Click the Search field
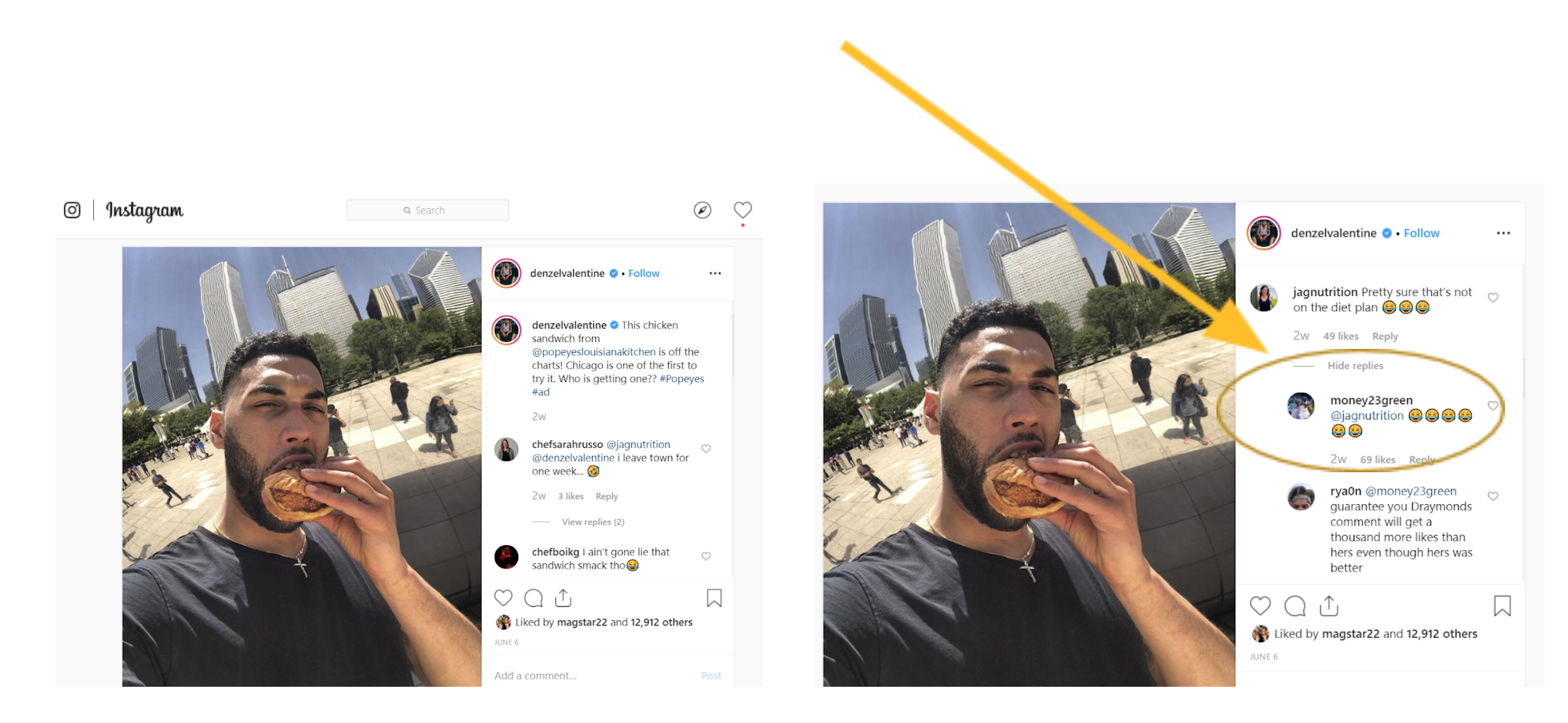The width and height of the screenshot is (1568, 723). click(428, 210)
